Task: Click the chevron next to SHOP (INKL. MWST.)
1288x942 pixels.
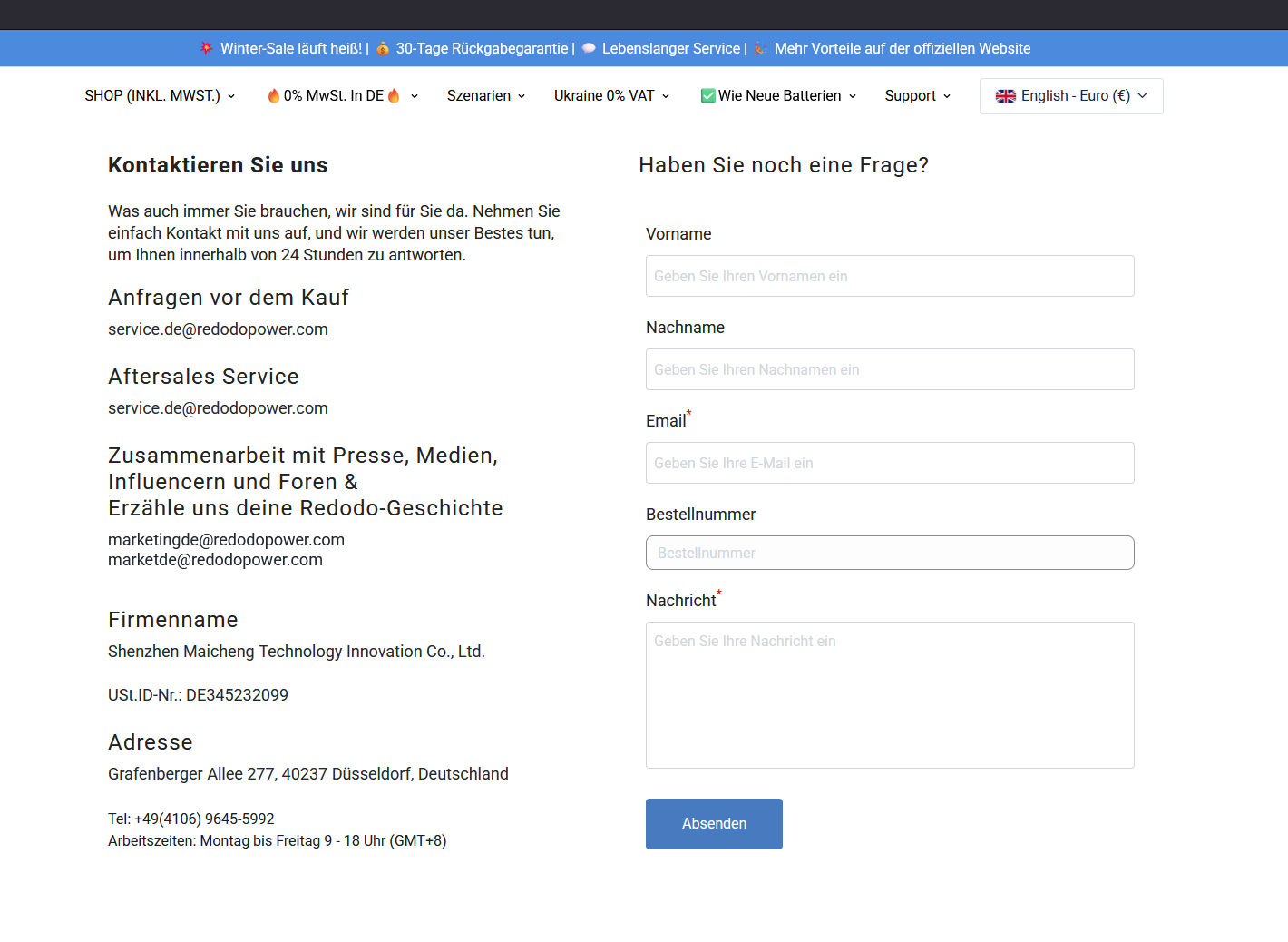Action: click(x=231, y=96)
